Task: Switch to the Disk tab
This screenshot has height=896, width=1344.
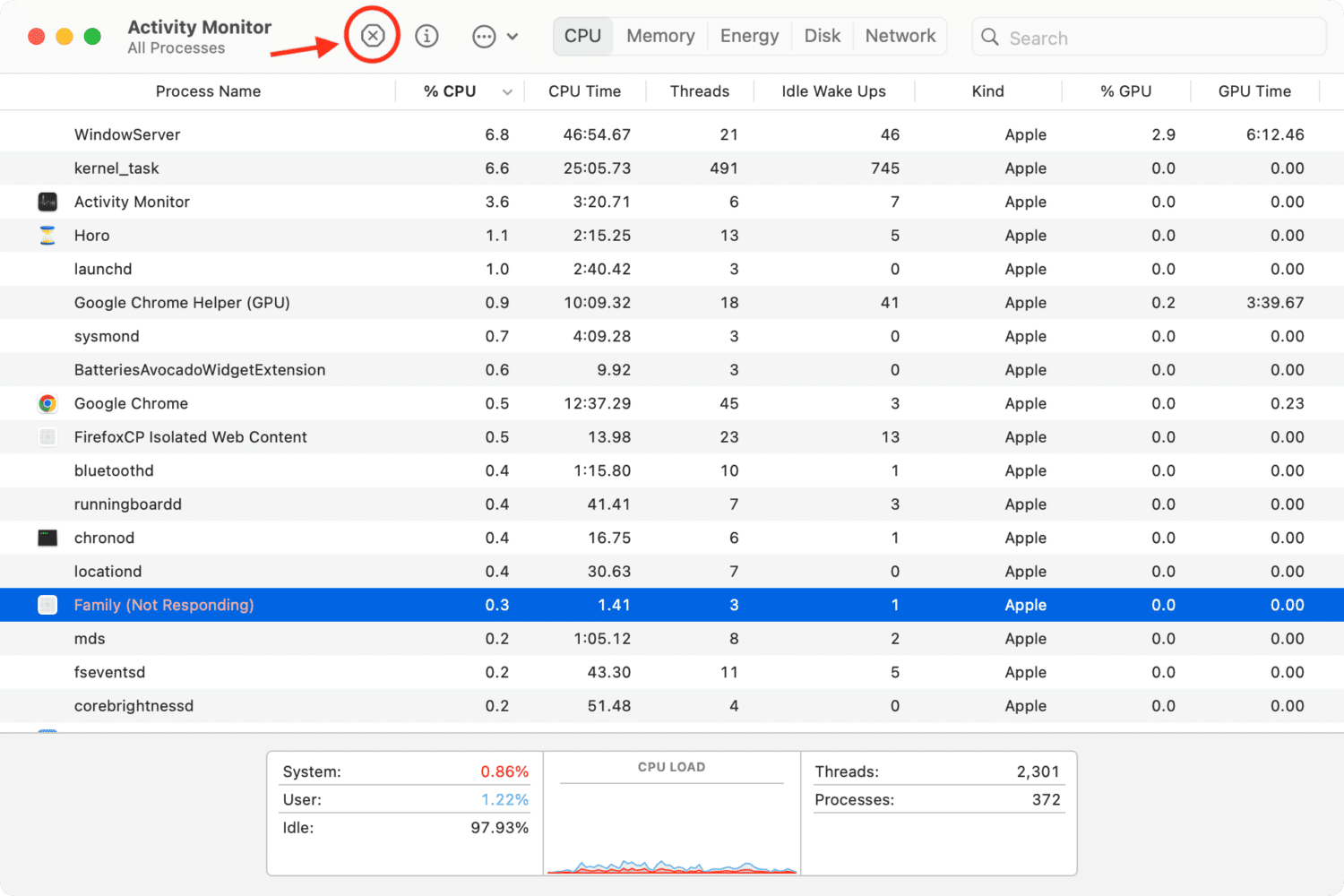Action: click(x=822, y=36)
